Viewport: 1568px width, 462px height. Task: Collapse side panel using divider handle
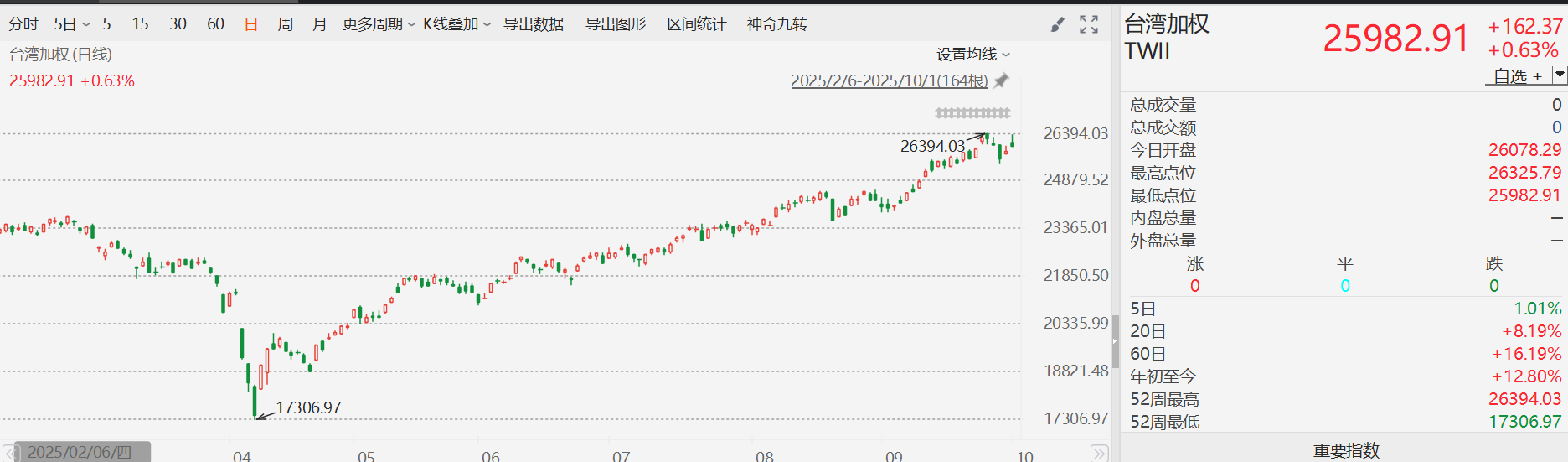coord(1115,341)
